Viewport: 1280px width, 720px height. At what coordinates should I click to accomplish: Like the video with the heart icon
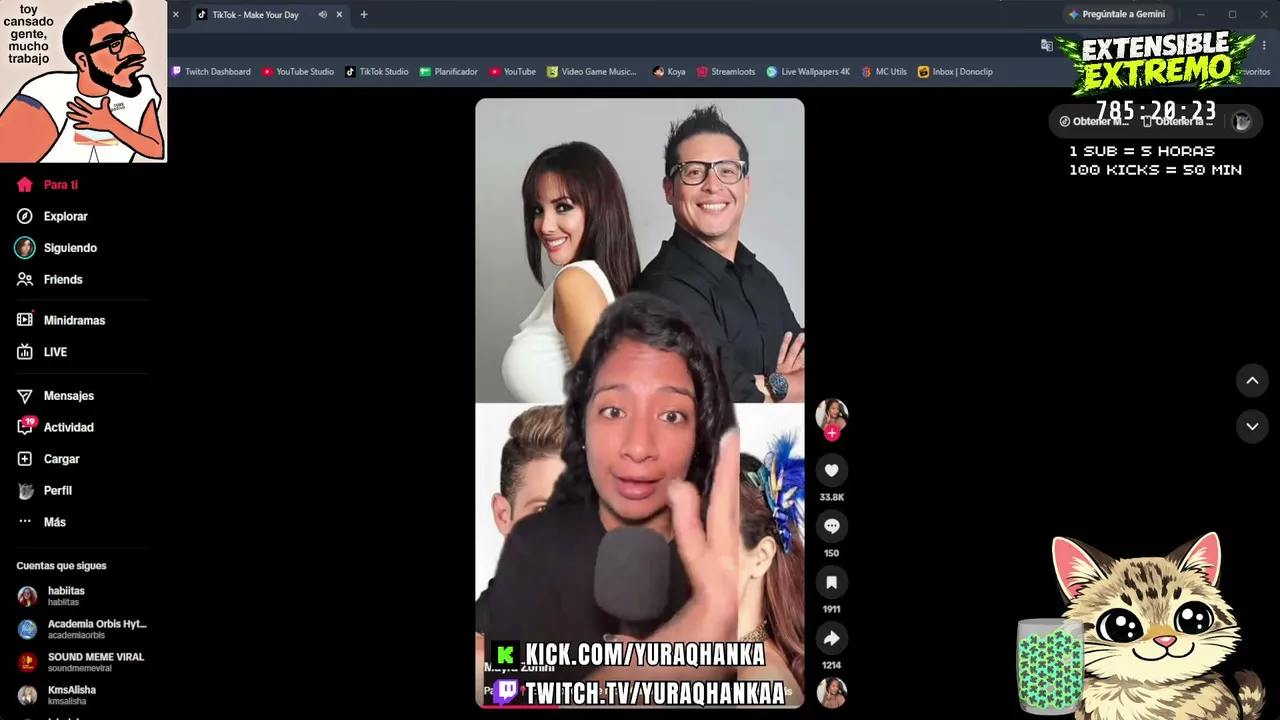point(831,470)
